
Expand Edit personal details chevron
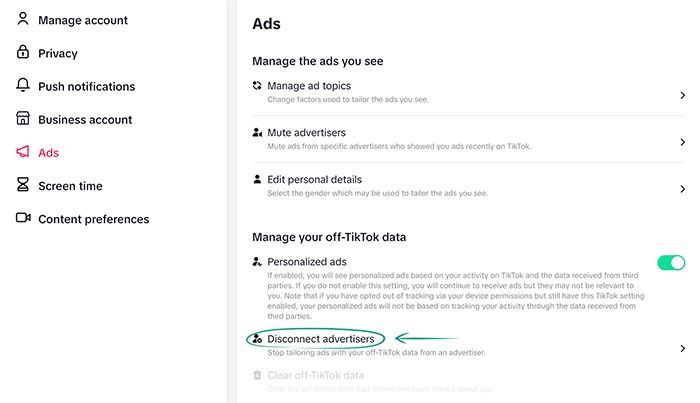682,189
